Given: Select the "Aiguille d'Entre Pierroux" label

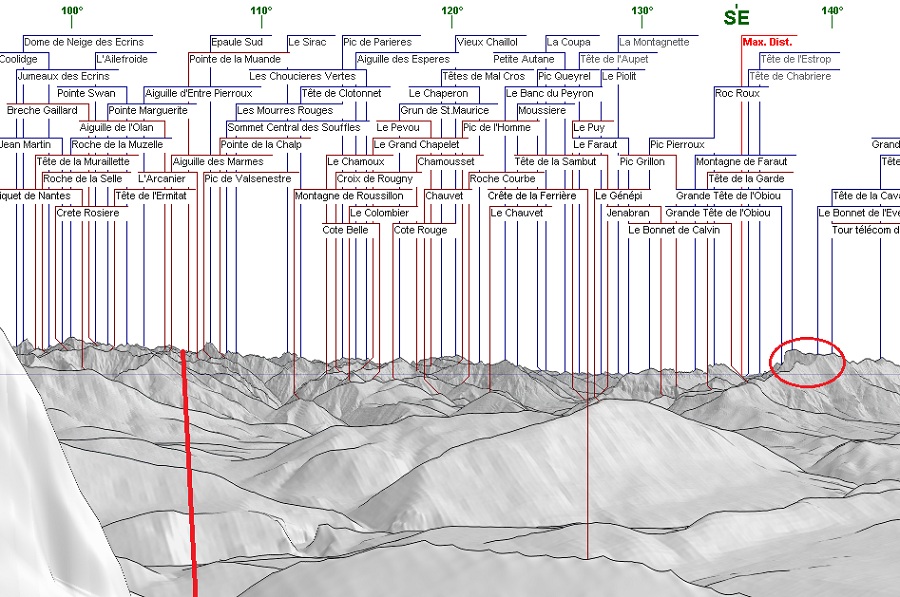Looking at the screenshot, I should [x=199, y=94].
